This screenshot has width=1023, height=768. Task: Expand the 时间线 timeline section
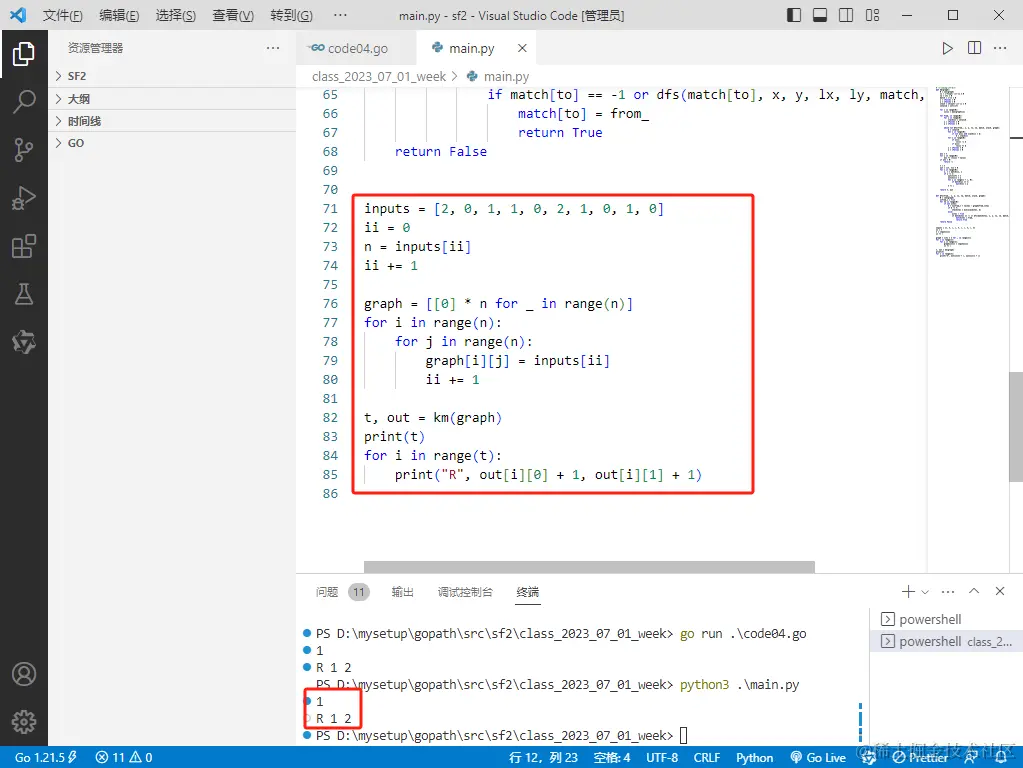click(172, 121)
